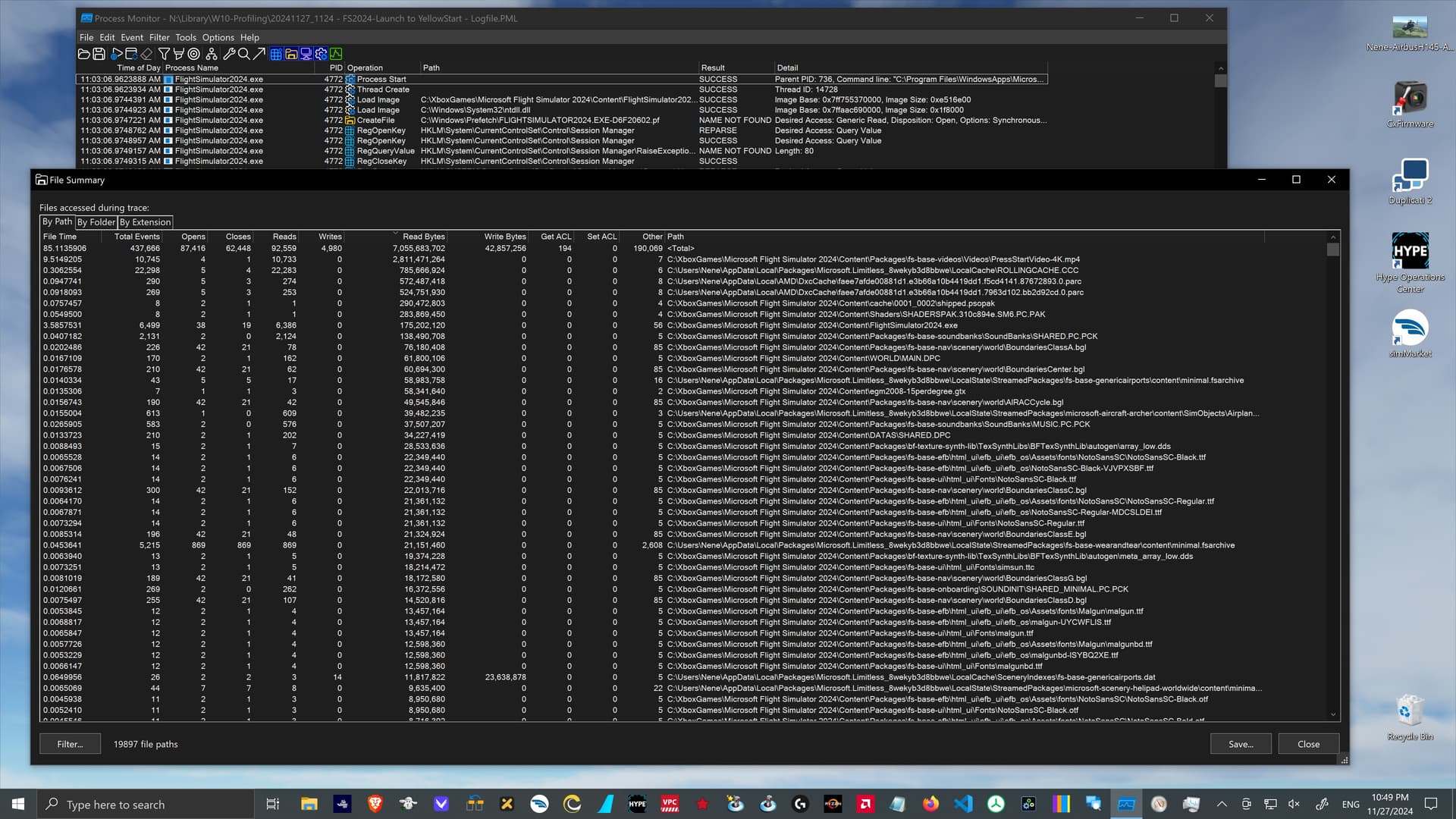The width and height of the screenshot is (1456, 819).
Task: Click the Highlight toolbar icon
Action: [x=179, y=54]
